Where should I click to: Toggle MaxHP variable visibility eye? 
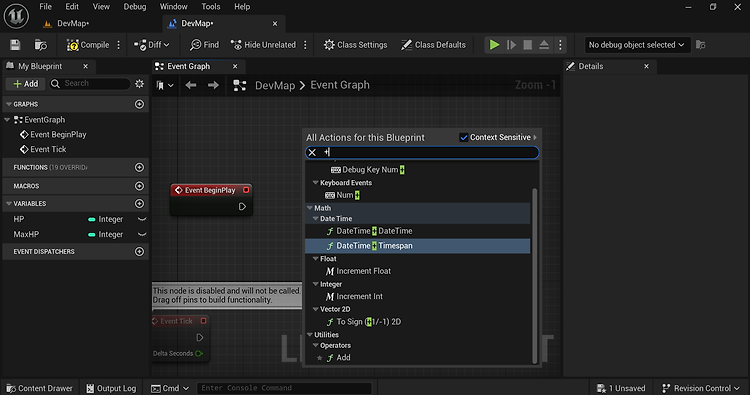(142, 234)
